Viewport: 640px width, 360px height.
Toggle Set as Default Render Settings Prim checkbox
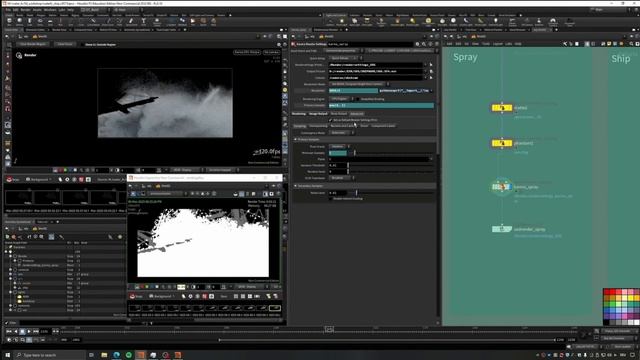point(330,120)
